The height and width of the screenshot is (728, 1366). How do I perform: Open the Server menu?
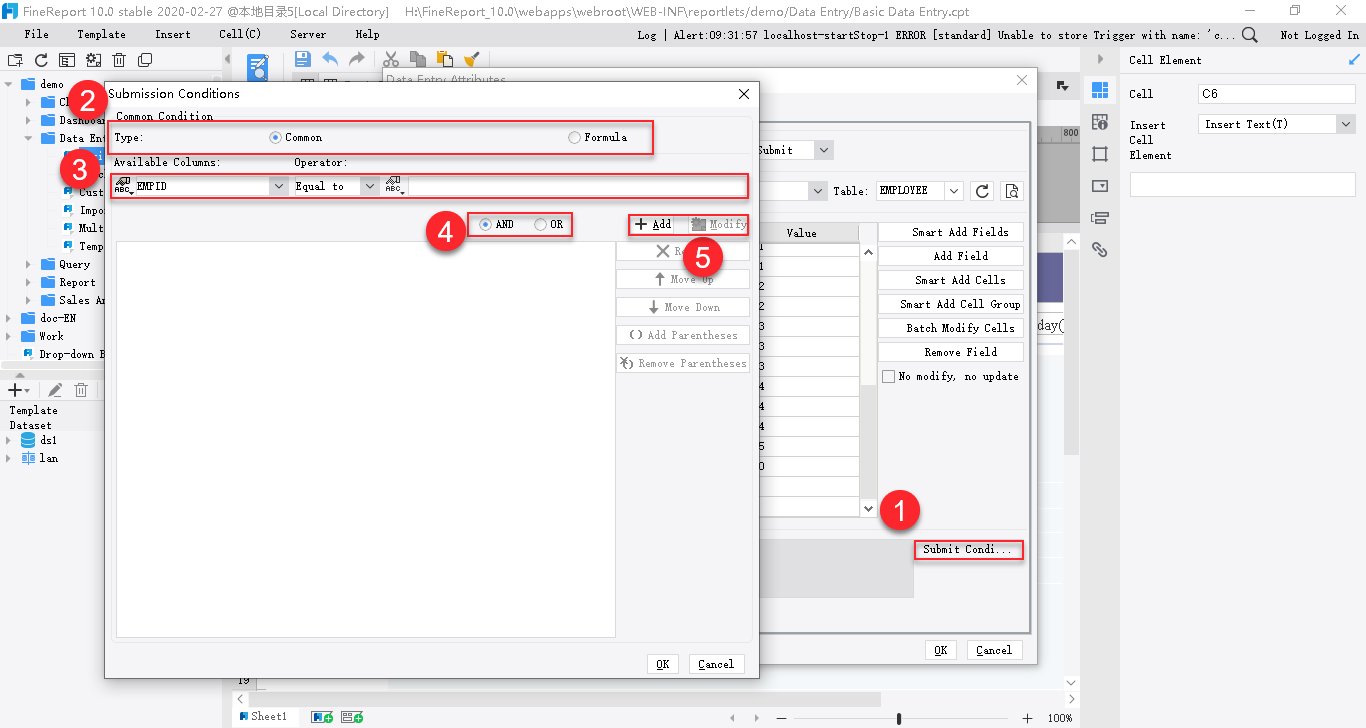point(308,34)
